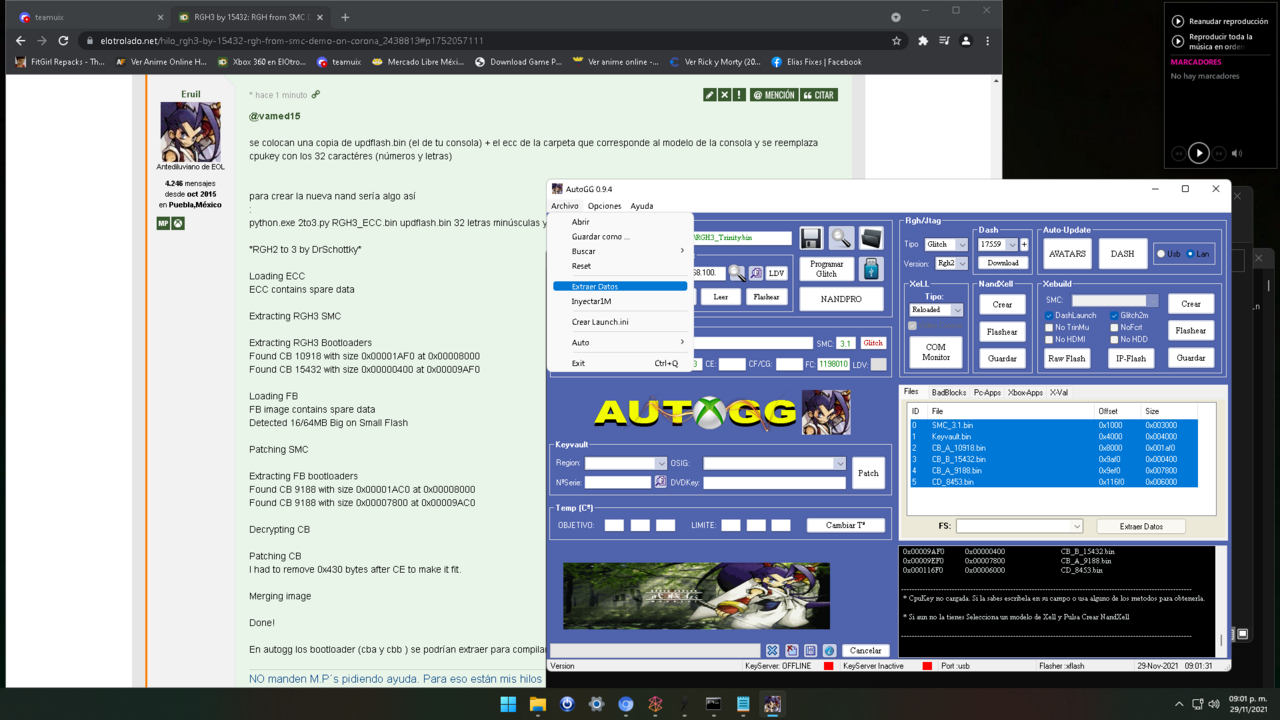Select CB_B_15432.bin row in files list

tap(1053, 459)
